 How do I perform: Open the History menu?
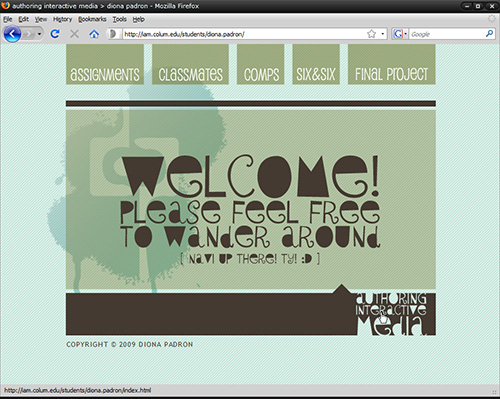coord(62,19)
